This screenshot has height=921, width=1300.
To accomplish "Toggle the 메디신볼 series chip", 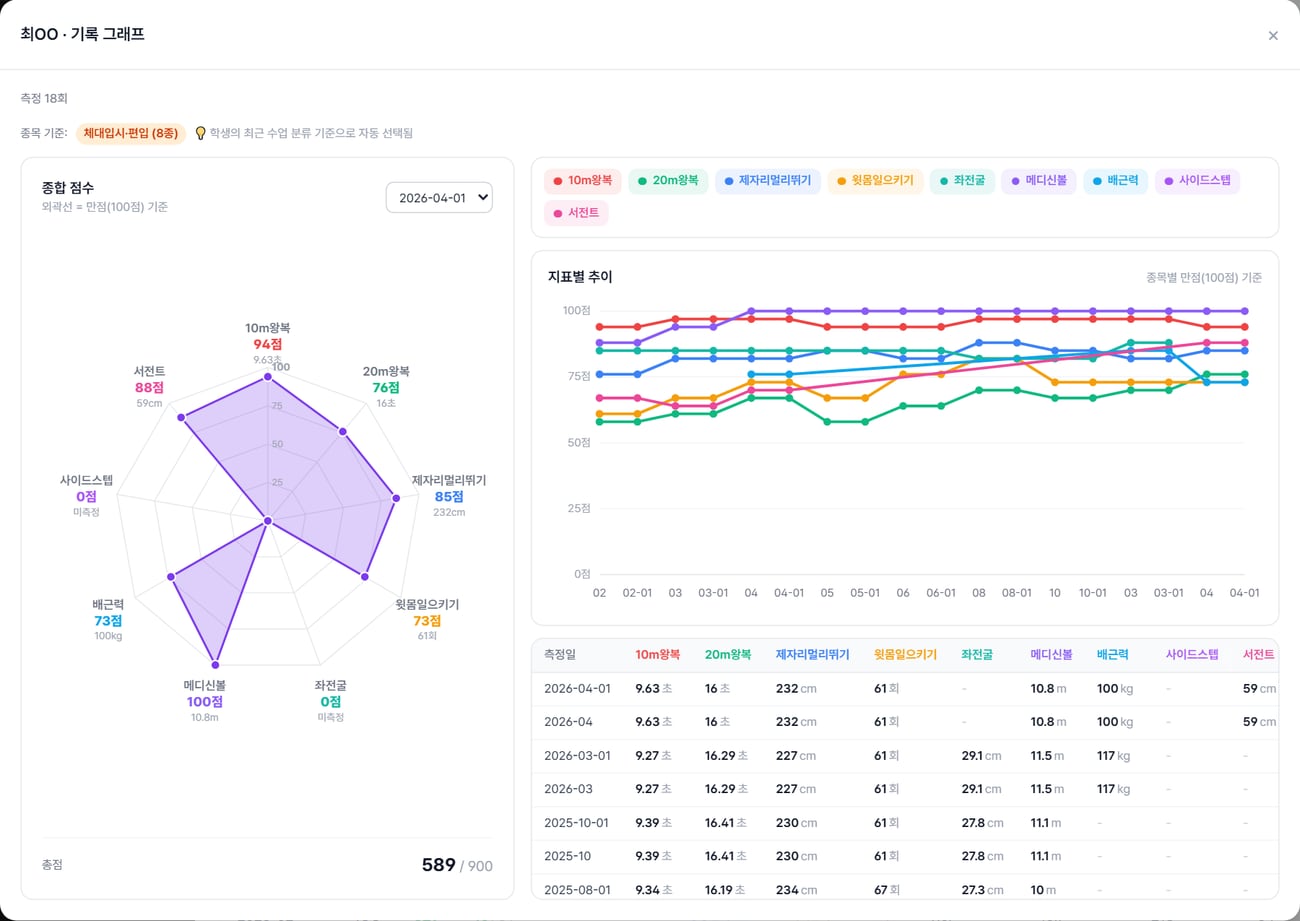I will coord(1039,181).
